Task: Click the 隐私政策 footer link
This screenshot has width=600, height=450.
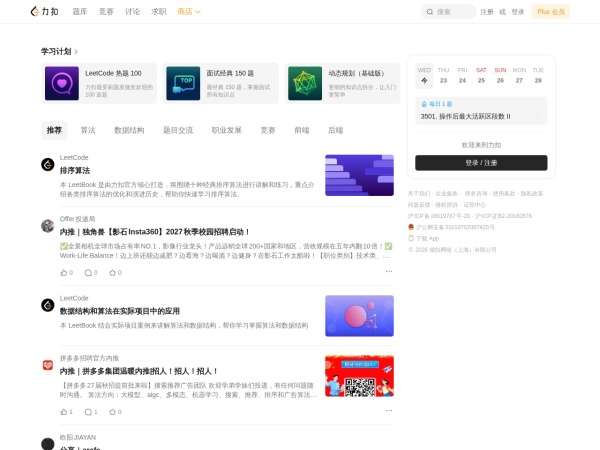Action: tap(532, 194)
